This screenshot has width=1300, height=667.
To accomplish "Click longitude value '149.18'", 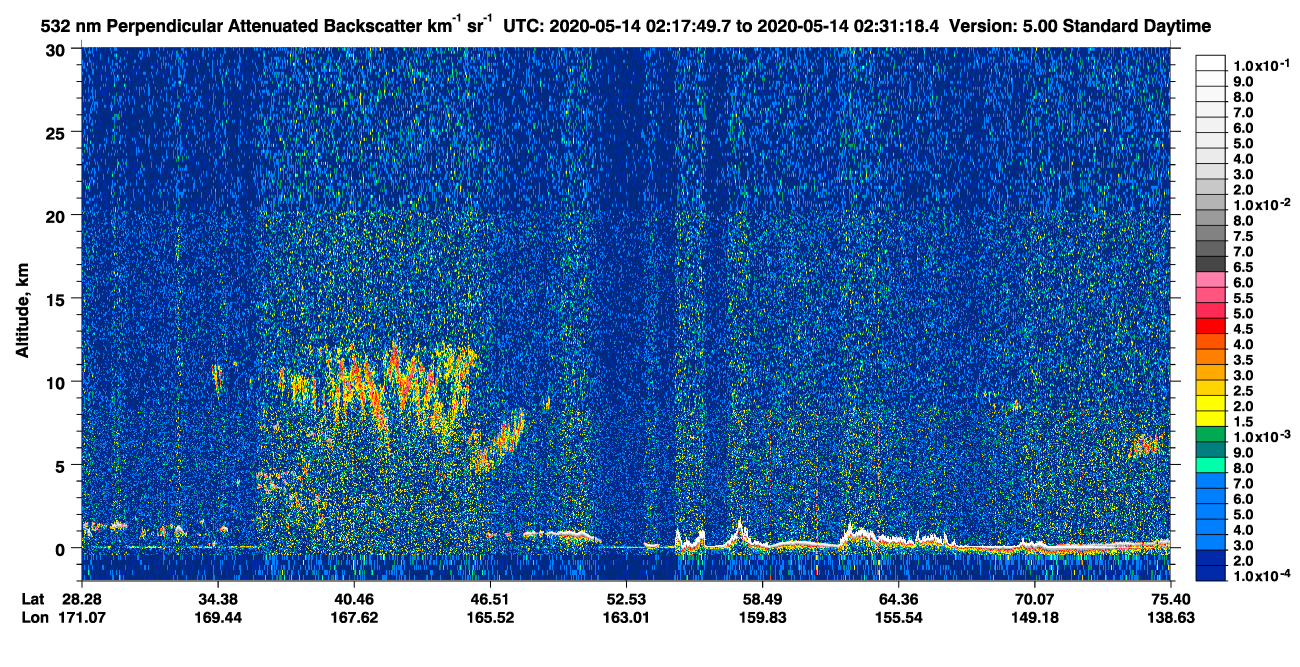I will tap(1034, 617).
